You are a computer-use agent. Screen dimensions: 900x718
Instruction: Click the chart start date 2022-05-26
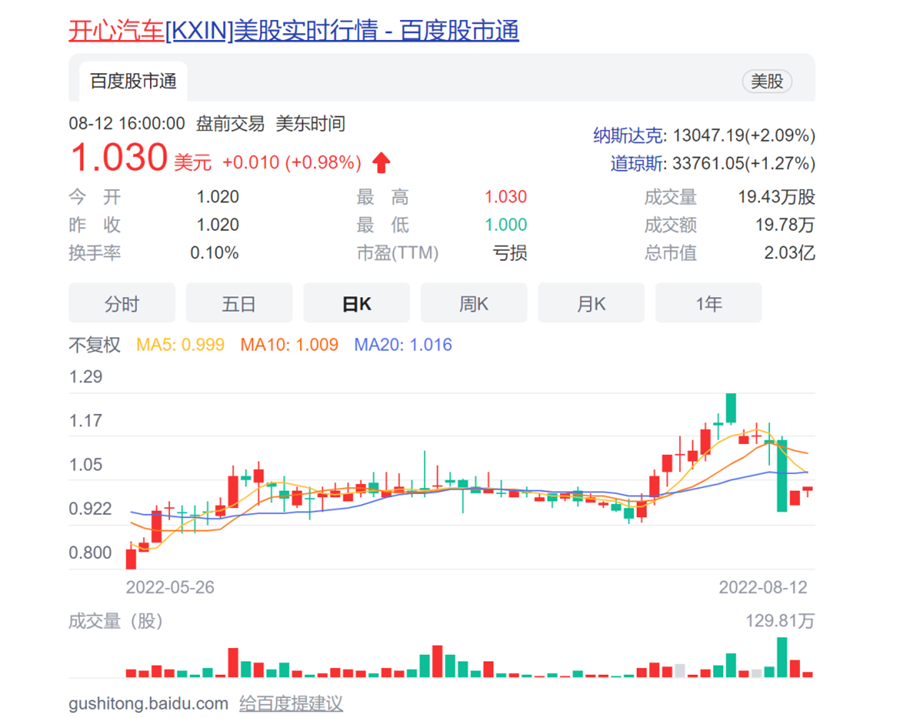click(170, 587)
